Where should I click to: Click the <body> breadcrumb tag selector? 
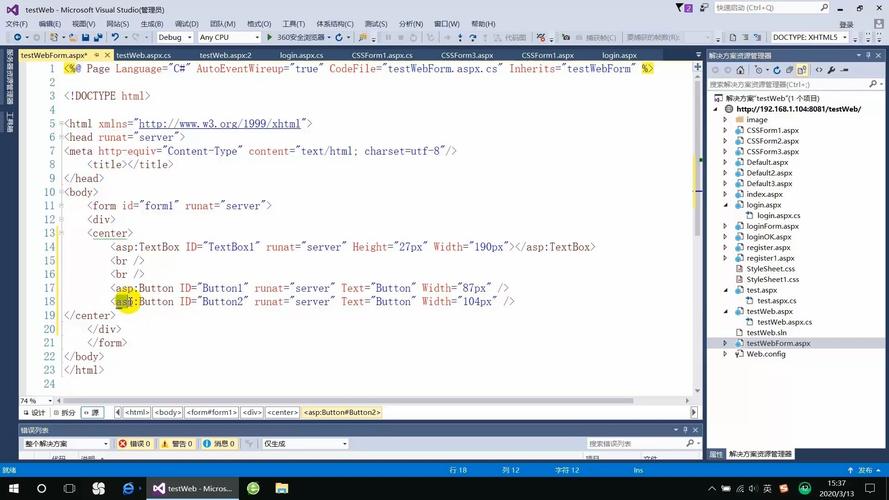coord(167,412)
